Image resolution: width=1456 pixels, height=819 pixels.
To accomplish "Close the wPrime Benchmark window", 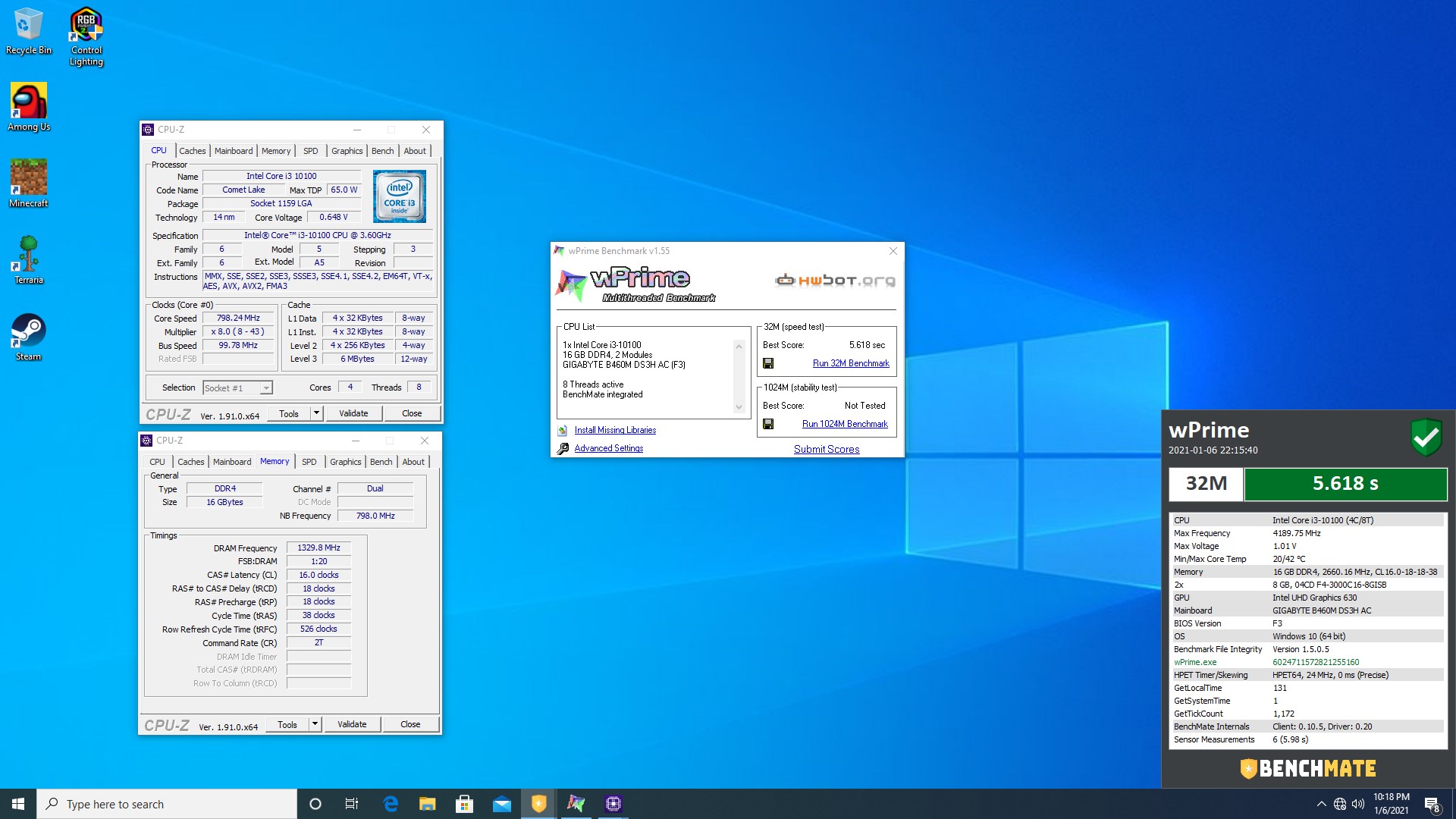I will coord(893,251).
